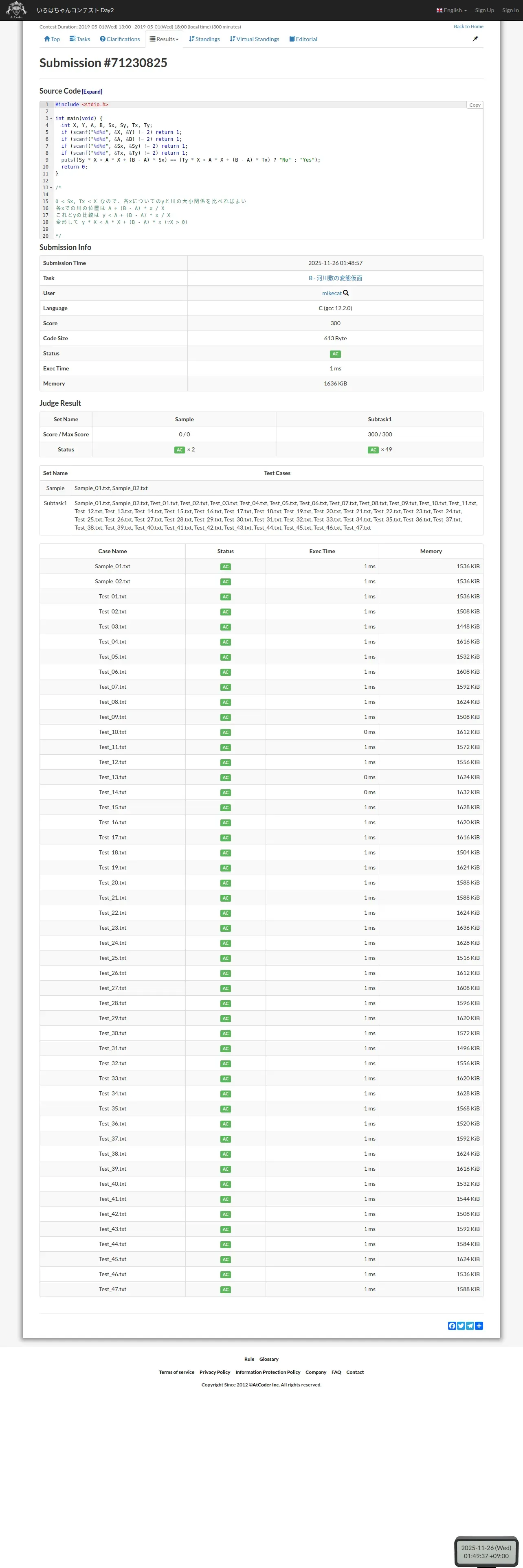
Task: Open the Editorial tab
Action: pyautogui.click(x=303, y=39)
